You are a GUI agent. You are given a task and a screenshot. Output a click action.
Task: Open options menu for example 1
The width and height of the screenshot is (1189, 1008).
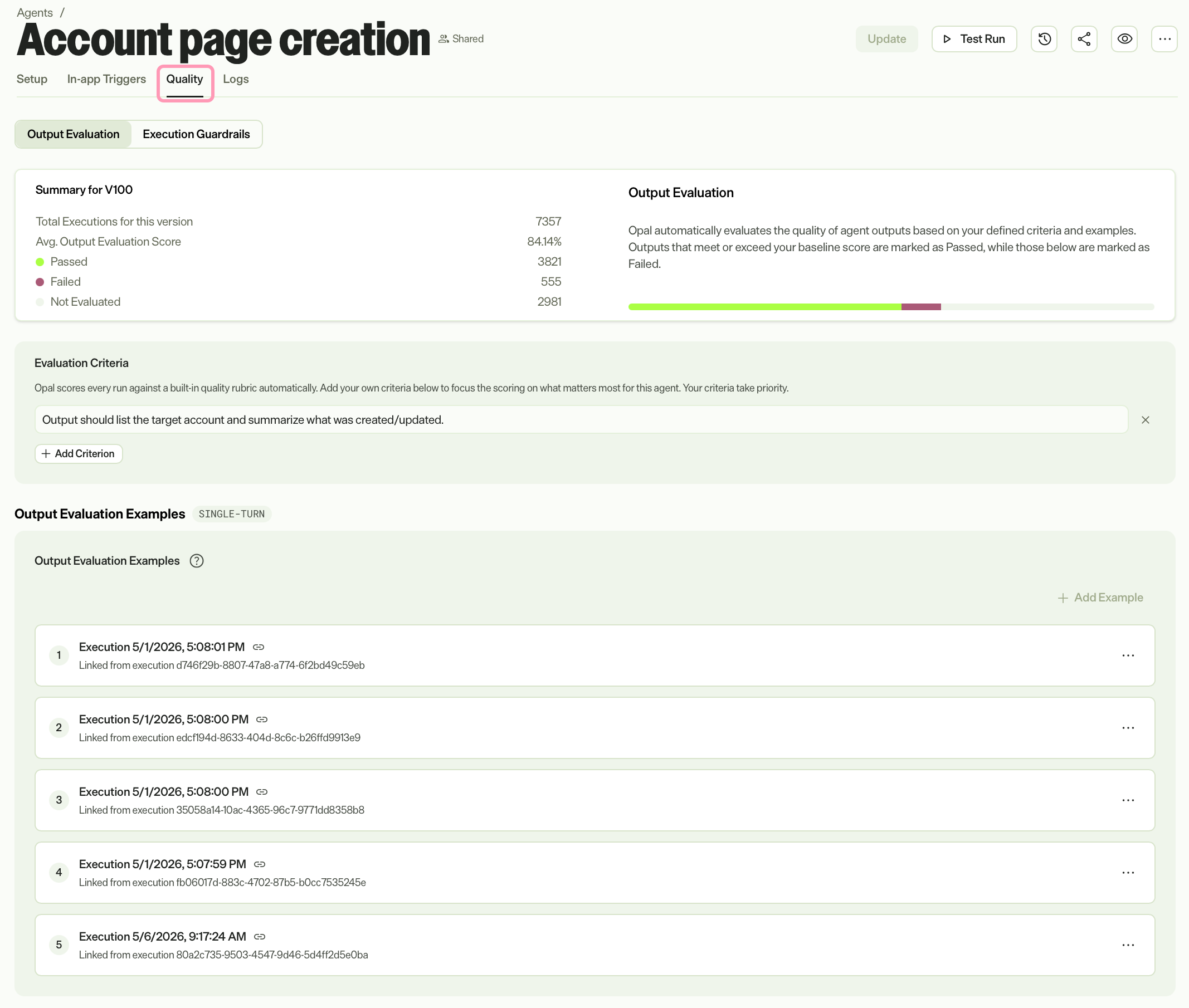pos(1128,655)
